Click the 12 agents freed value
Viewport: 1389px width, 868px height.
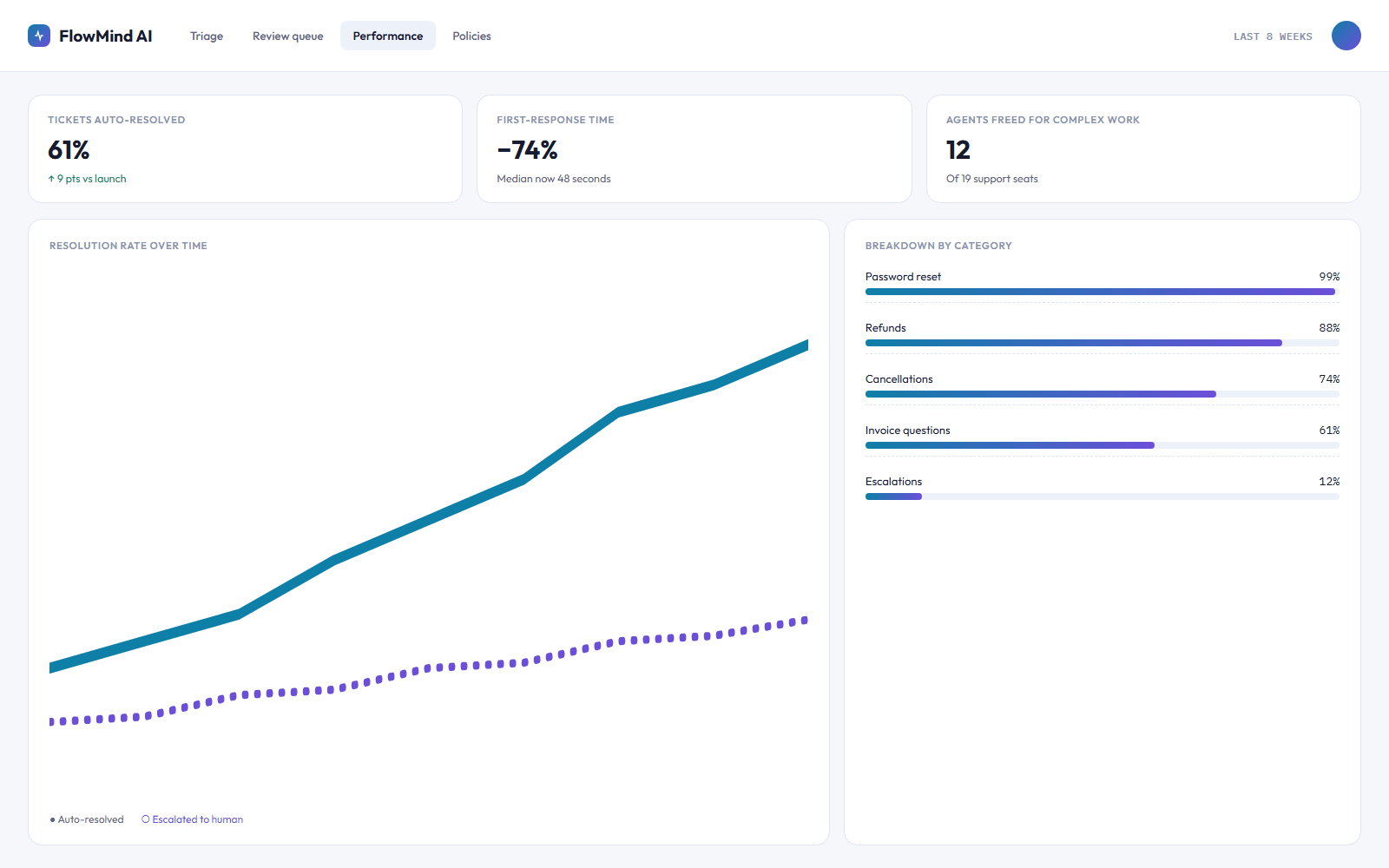coord(958,150)
